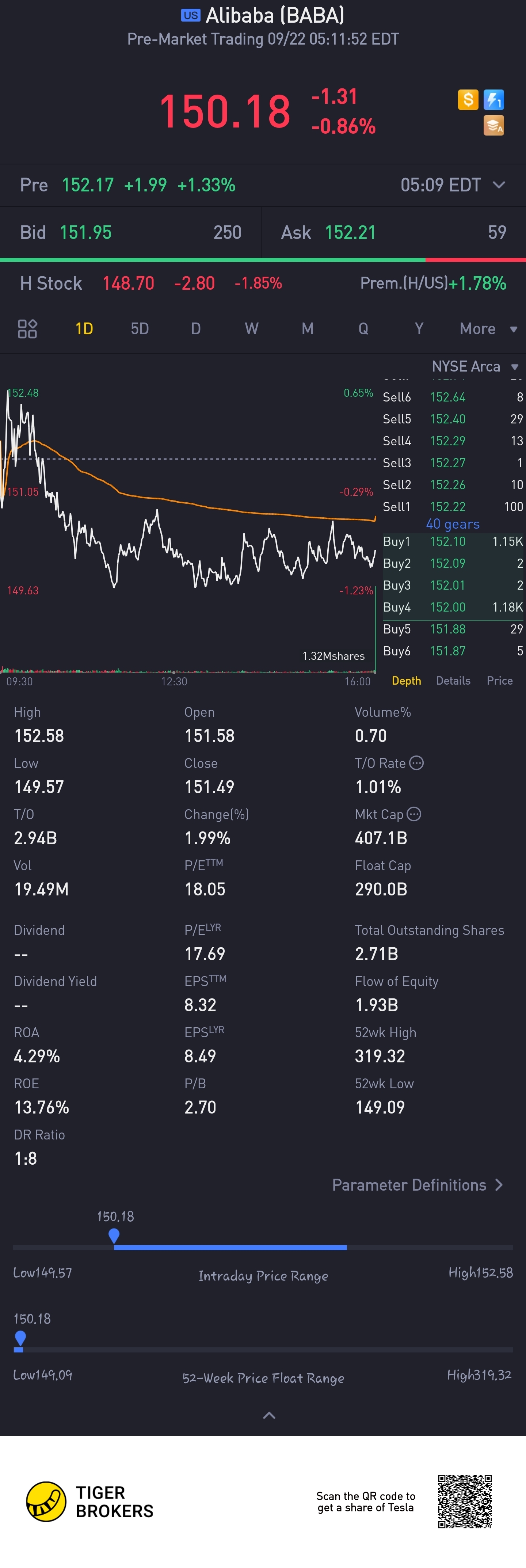This screenshot has width=526, height=1568.
Task: Tap the P/E TTM value 18.05
Action: click(x=205, y=889)
